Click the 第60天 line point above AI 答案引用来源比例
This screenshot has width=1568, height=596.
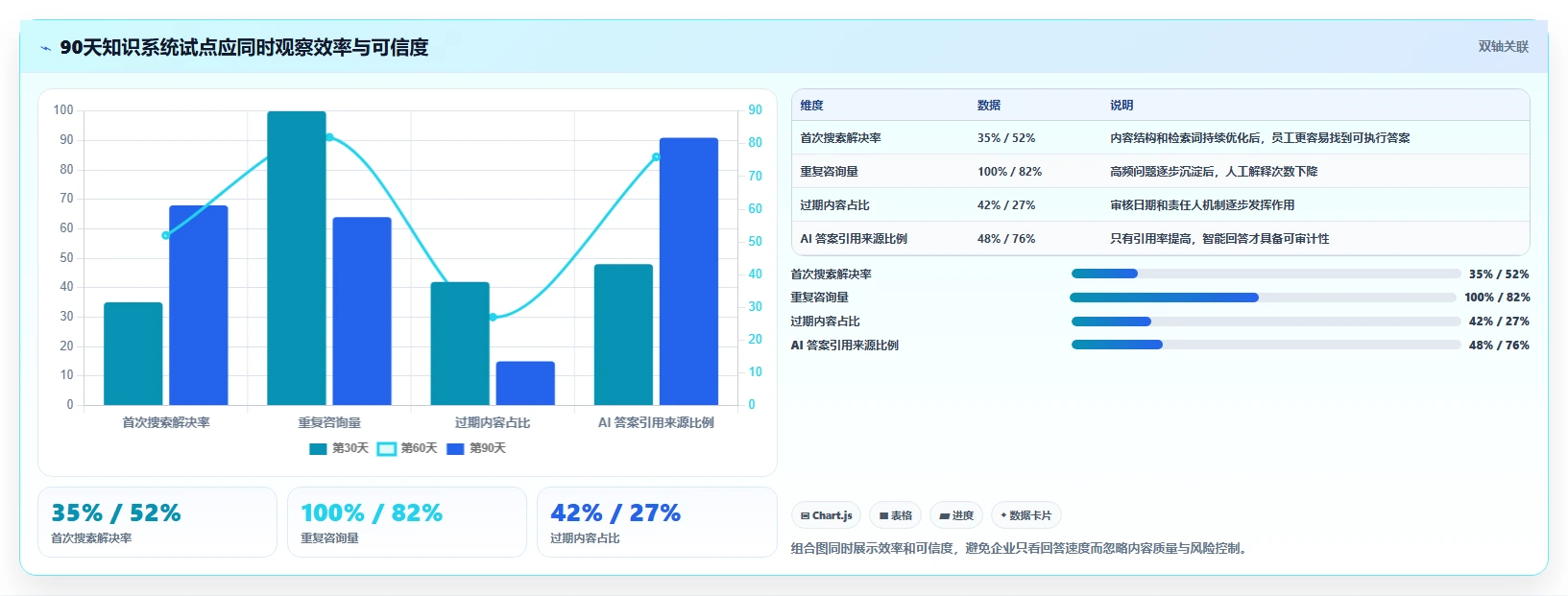click(x=656, y=157)
